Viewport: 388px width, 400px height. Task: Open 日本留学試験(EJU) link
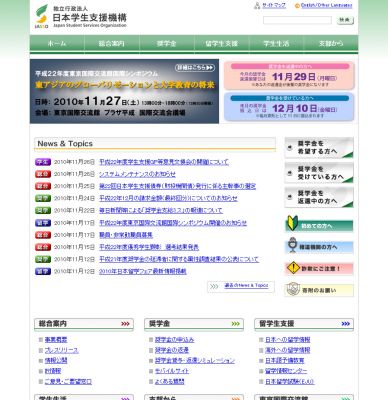coord(290,381)
